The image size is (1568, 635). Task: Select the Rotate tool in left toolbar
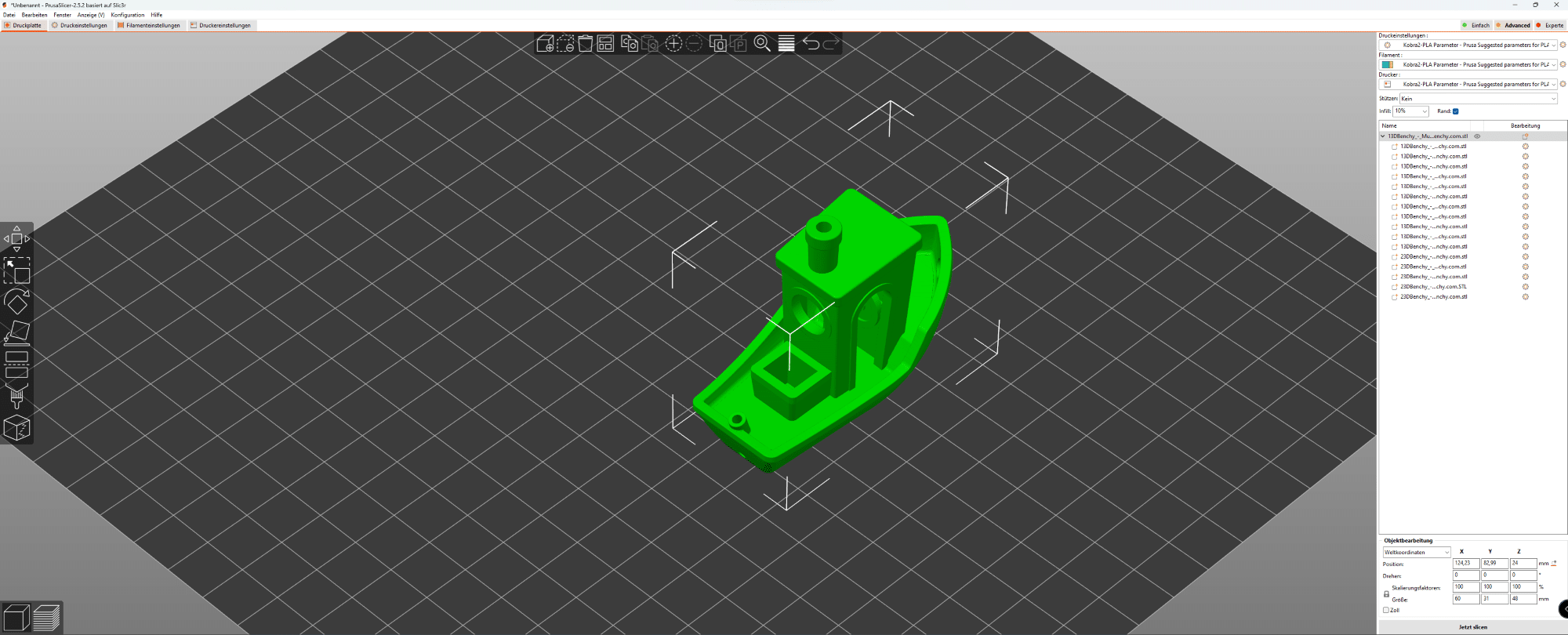click(x=16, y=302)
